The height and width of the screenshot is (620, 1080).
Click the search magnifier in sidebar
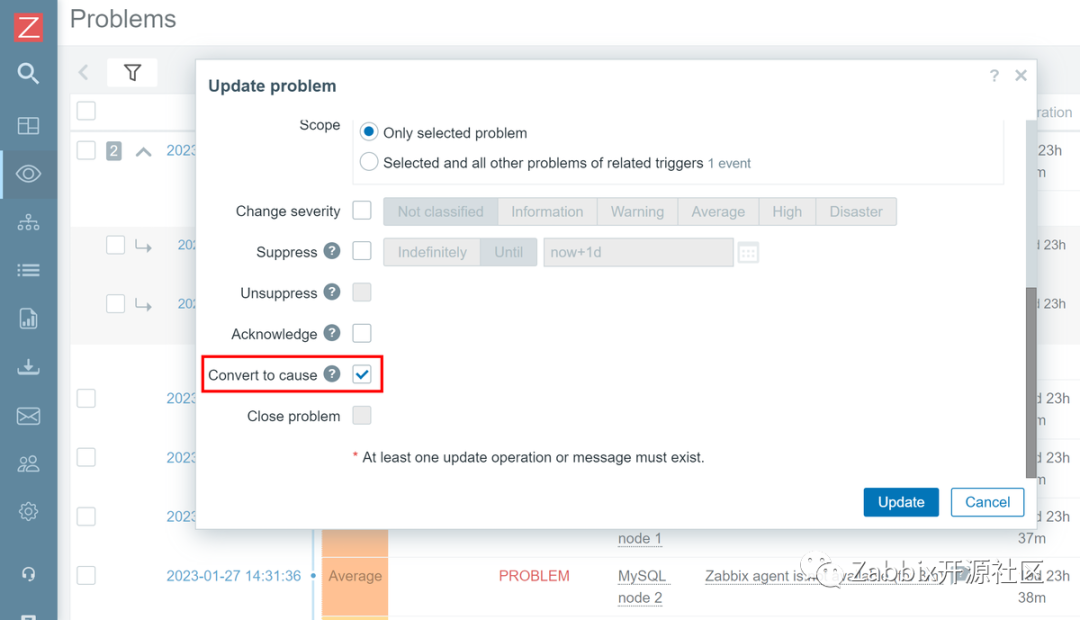(28, 73)
